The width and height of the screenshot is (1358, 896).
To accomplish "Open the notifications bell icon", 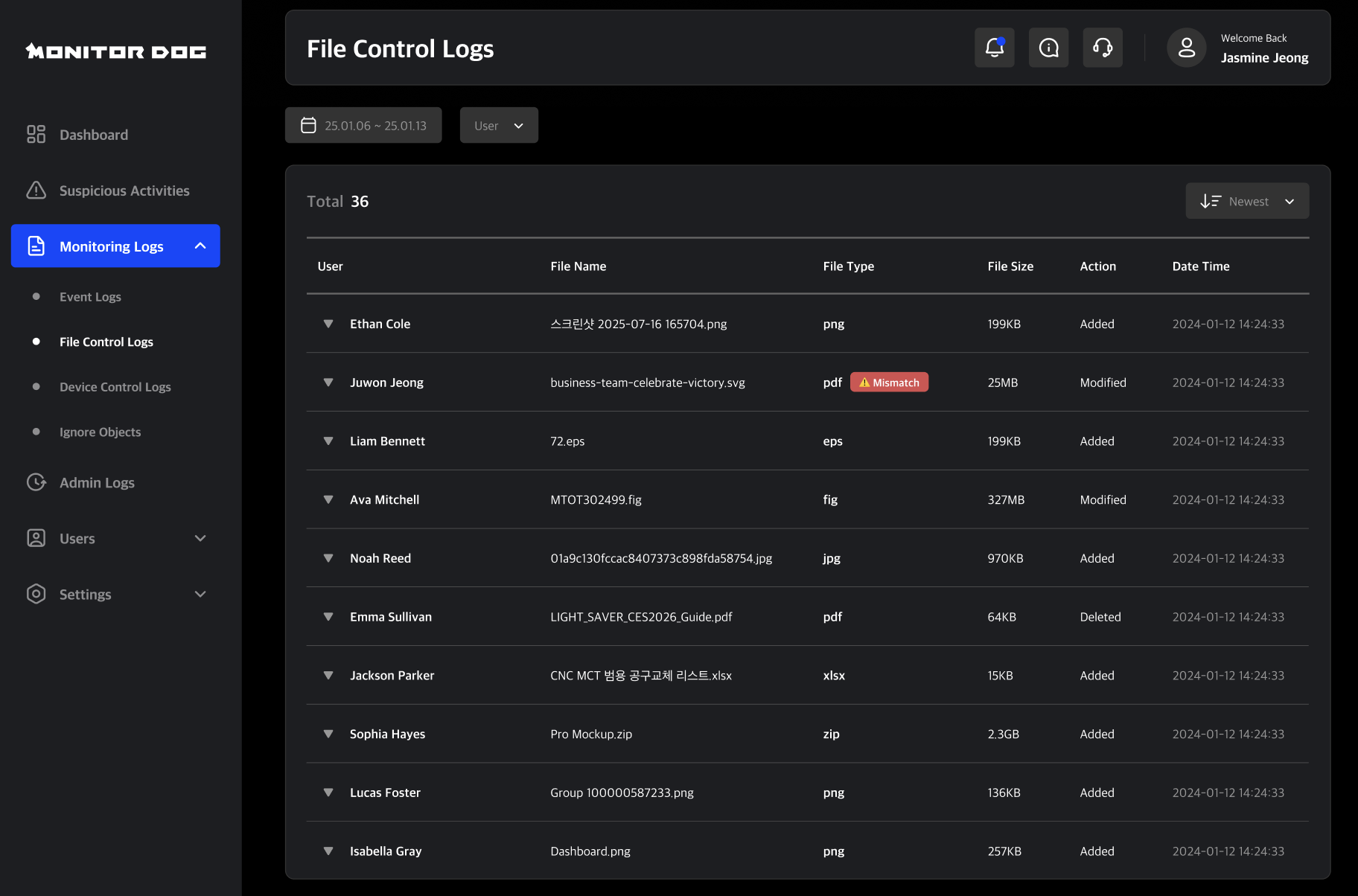I will 994,48.
